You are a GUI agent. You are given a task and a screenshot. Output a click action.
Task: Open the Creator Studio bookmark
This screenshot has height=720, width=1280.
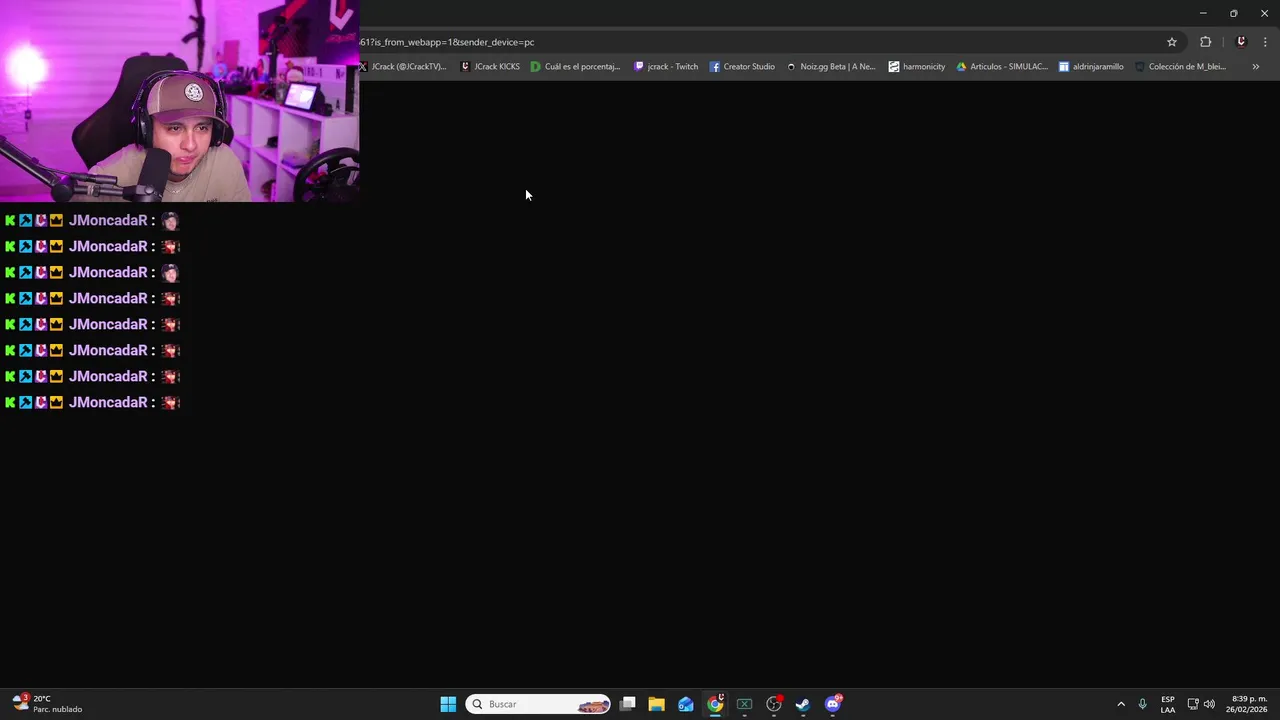[x=742, y=67]
